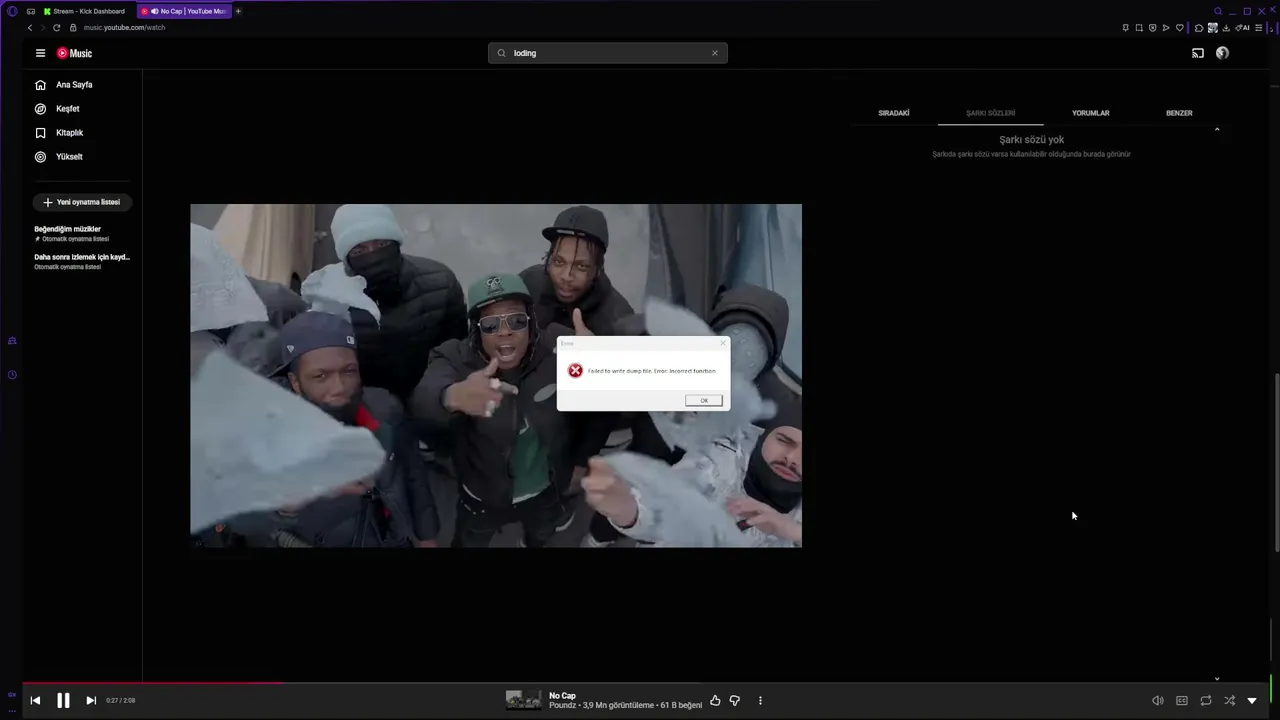Open the easy setup menu icon

click(x=1258, y=28)
